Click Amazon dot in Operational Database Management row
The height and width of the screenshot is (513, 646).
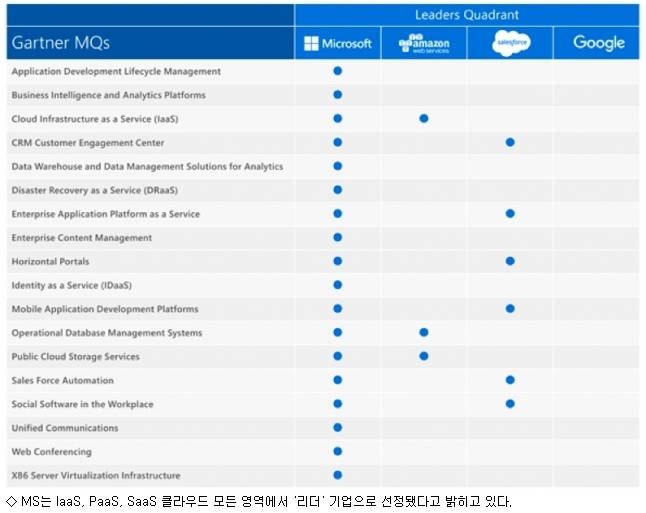(x=424, y=333)
